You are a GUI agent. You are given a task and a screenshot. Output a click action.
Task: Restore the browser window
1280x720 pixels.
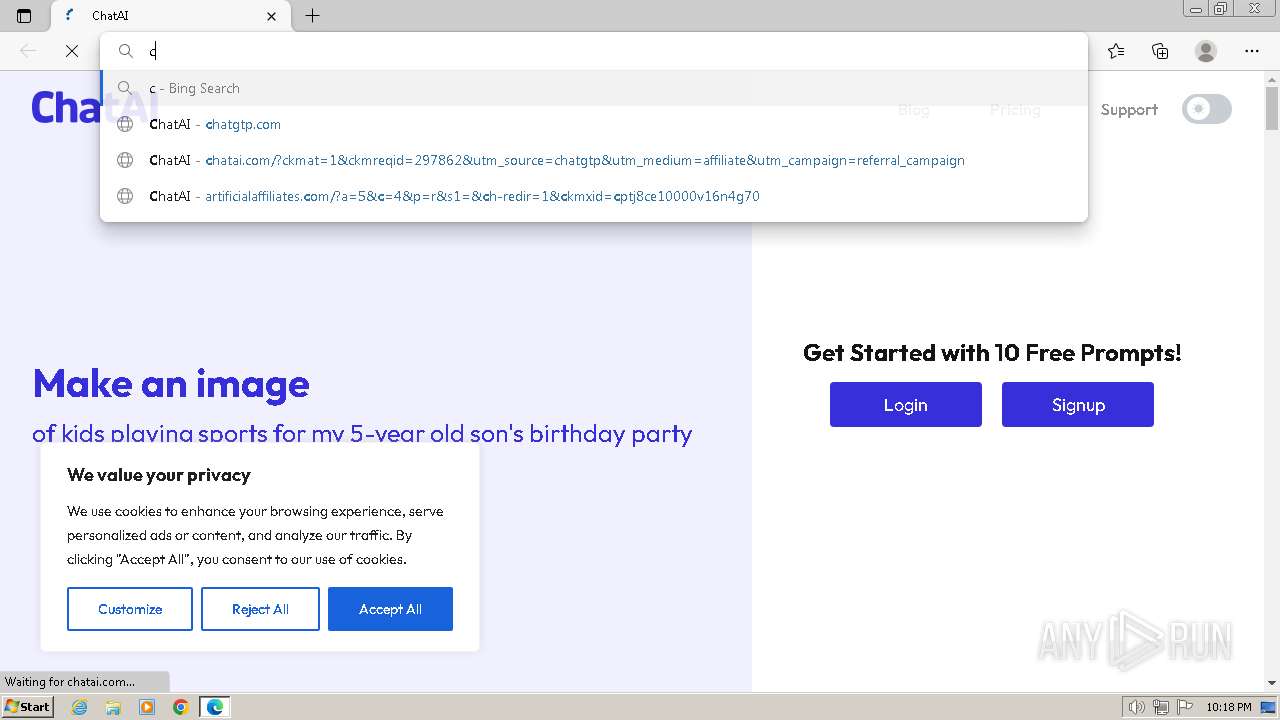click(x=1221, y=8)
